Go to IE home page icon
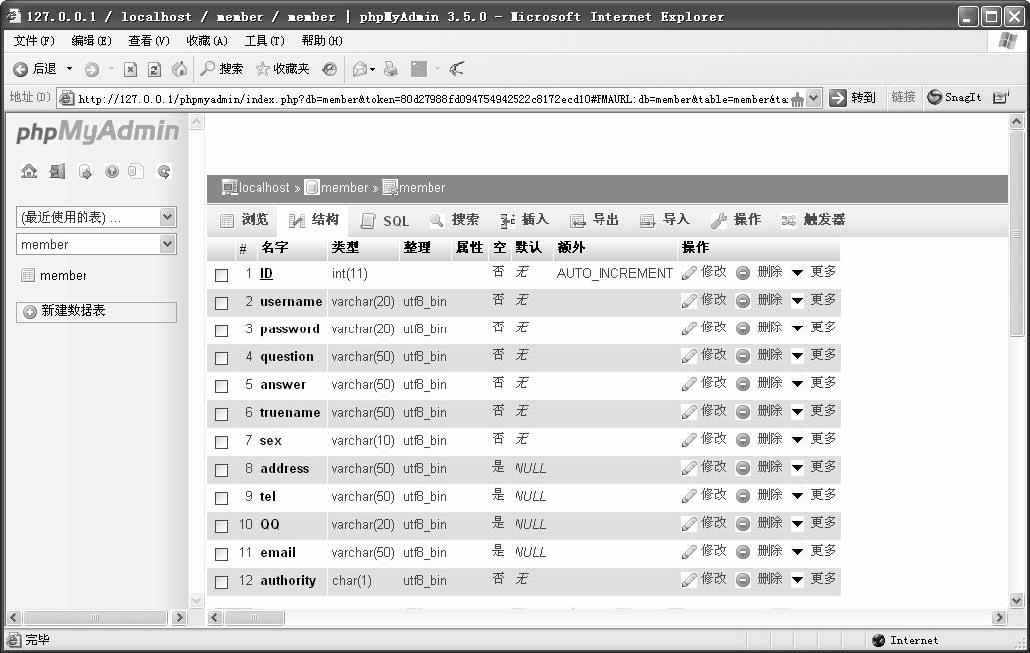The height and width of the screenshot is (653, 1030). point(179,69)
